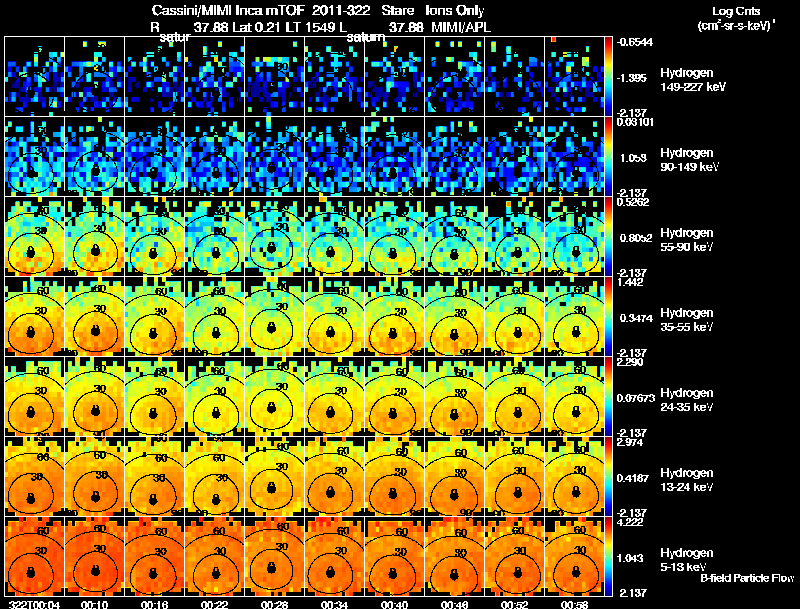
Task: Open the 5-13 keV image panel at 00:04
Action: pos(34,557)
